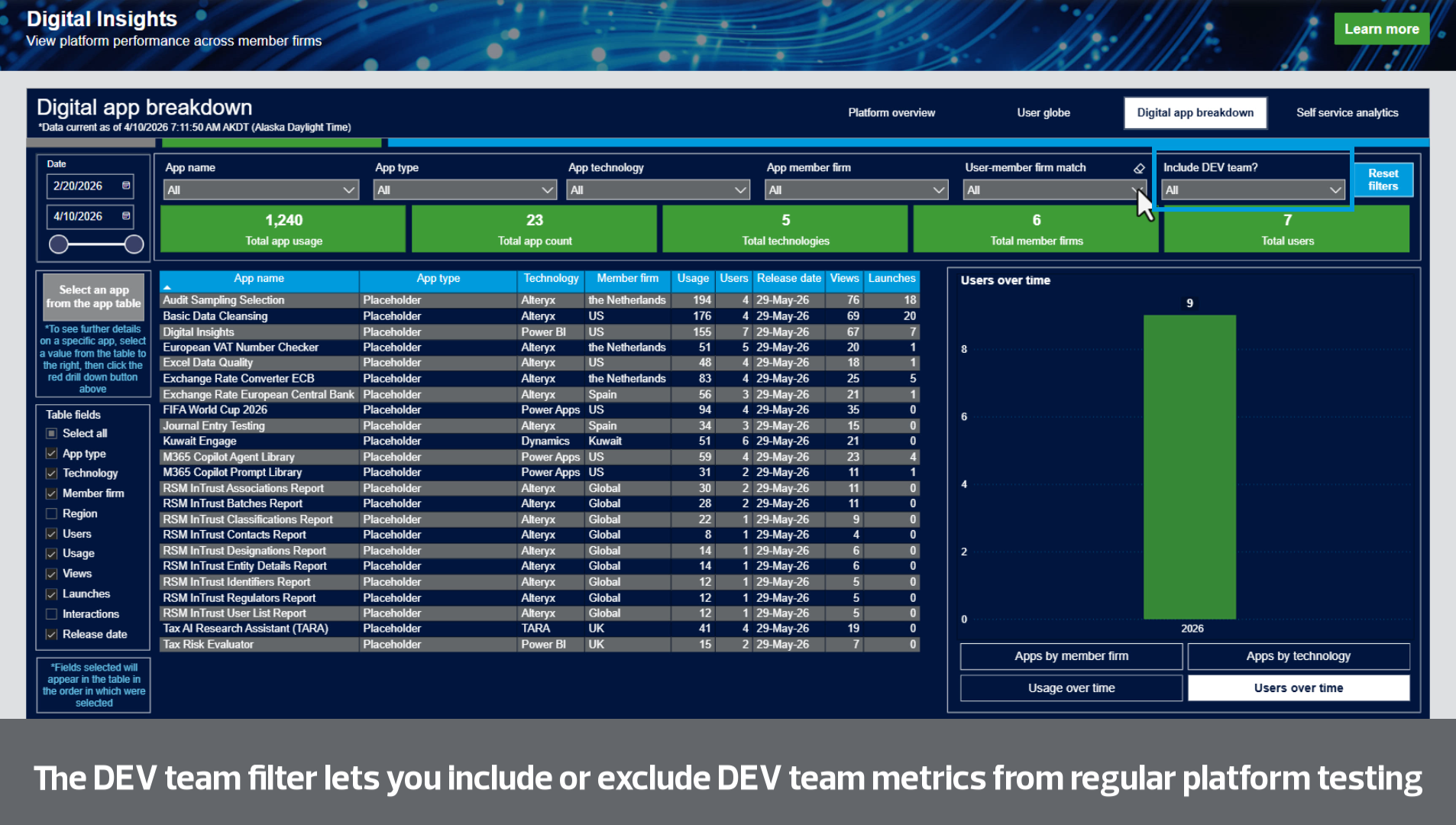Select the Kuwait Engage table row
The width and height of the screenshot is (1456, 825).
click(539, 441)
